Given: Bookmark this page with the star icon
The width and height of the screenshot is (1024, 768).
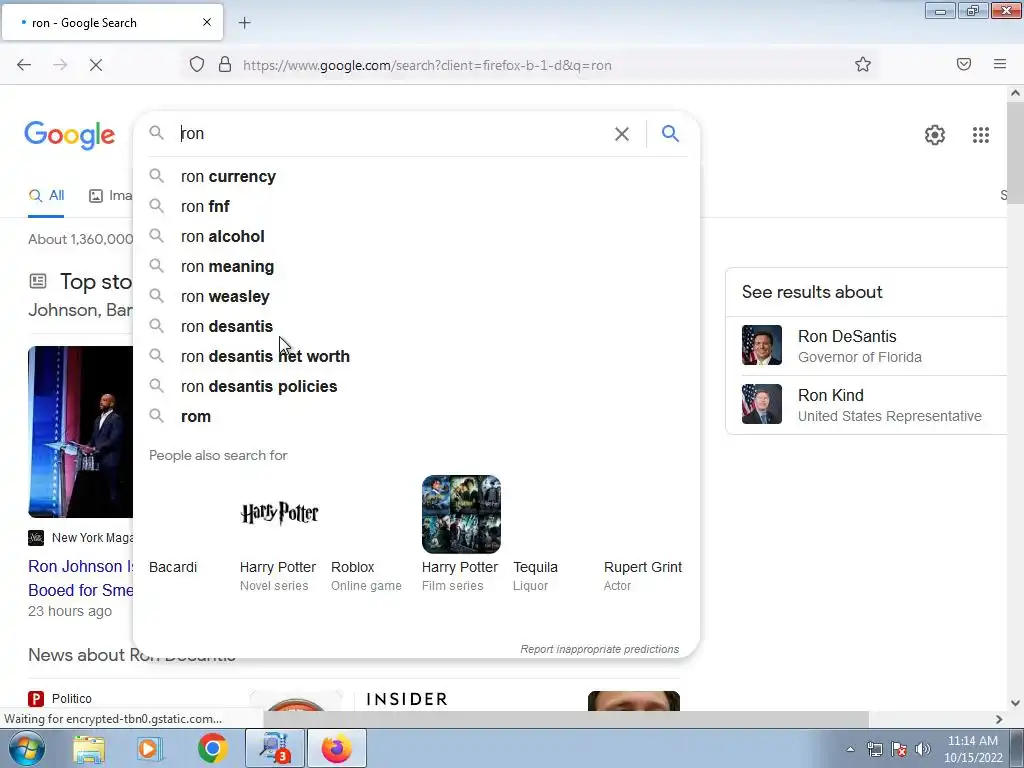Looking at the screenshot, I should tap(863, 65).
